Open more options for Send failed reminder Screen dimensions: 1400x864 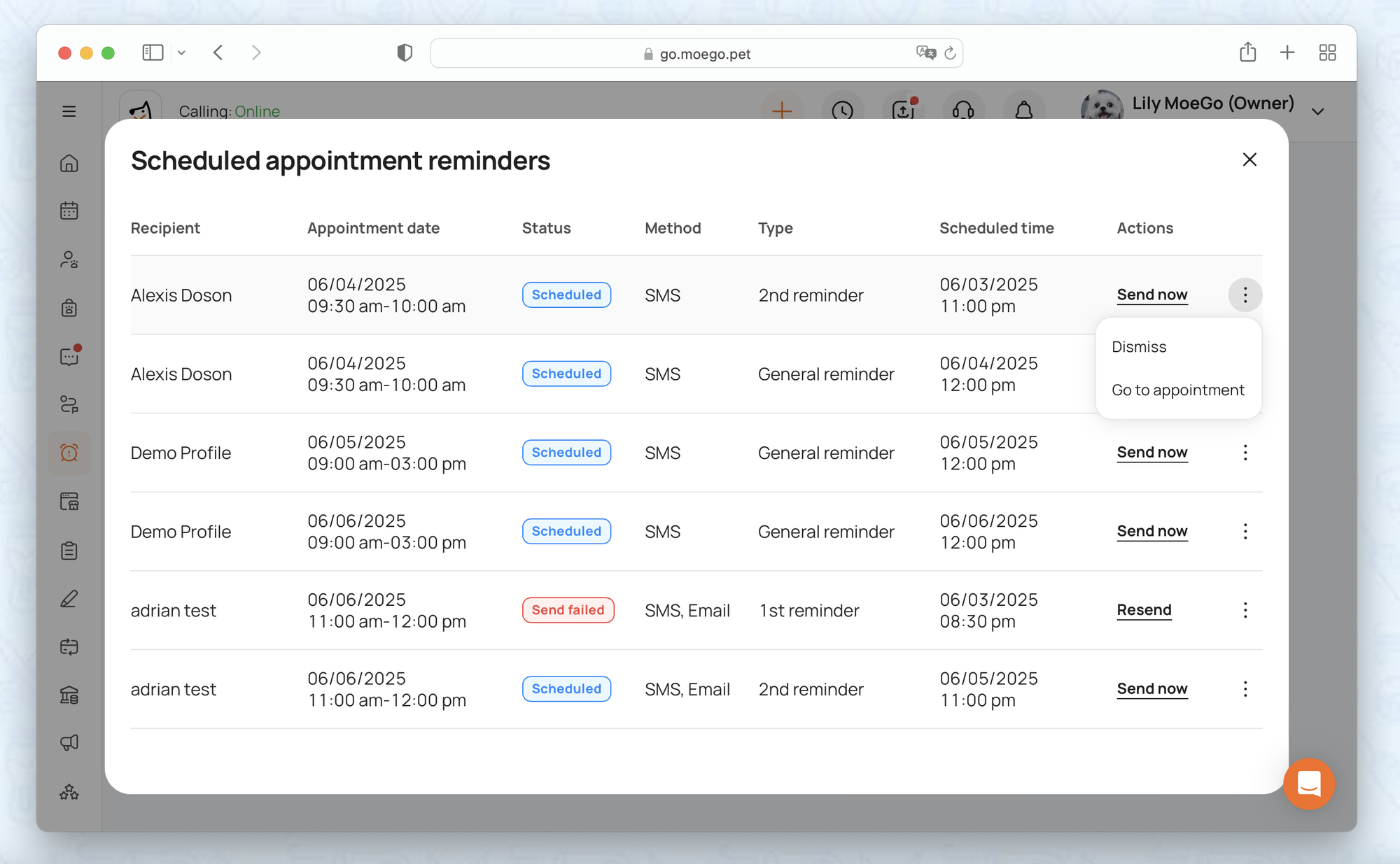click(x=1245, y=610)
